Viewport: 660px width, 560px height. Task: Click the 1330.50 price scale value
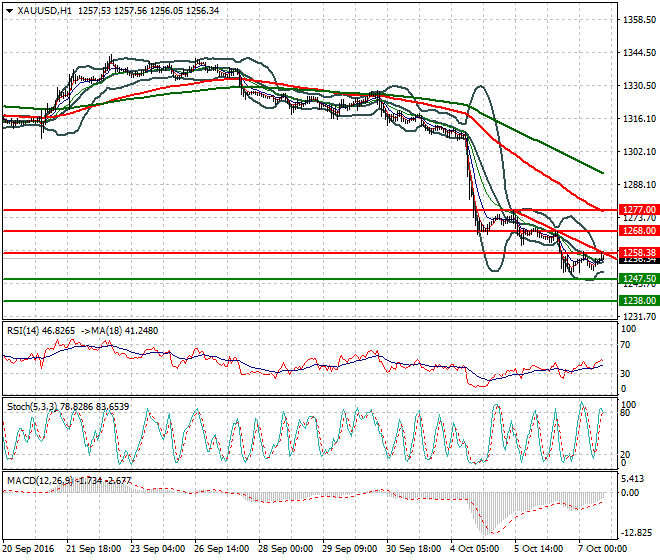point(639,85)
